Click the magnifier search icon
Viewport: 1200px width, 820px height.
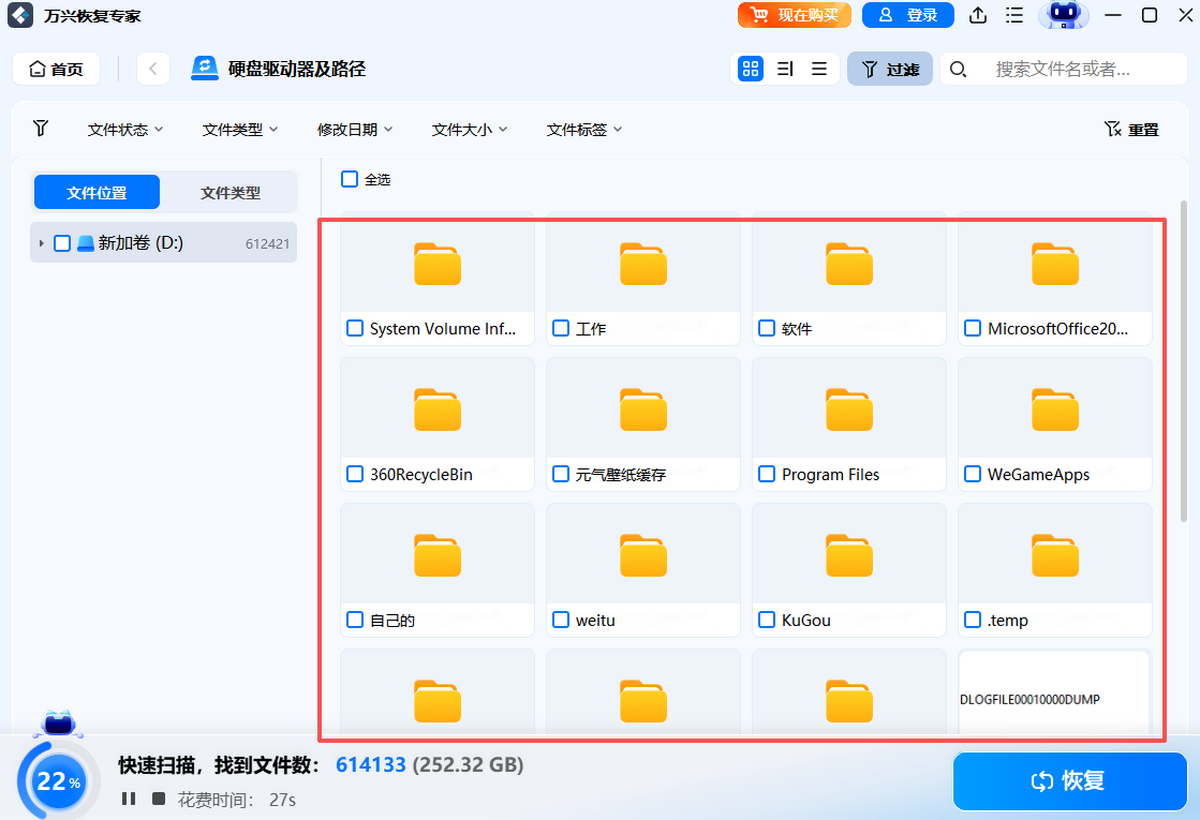click(x=958, y=69)
